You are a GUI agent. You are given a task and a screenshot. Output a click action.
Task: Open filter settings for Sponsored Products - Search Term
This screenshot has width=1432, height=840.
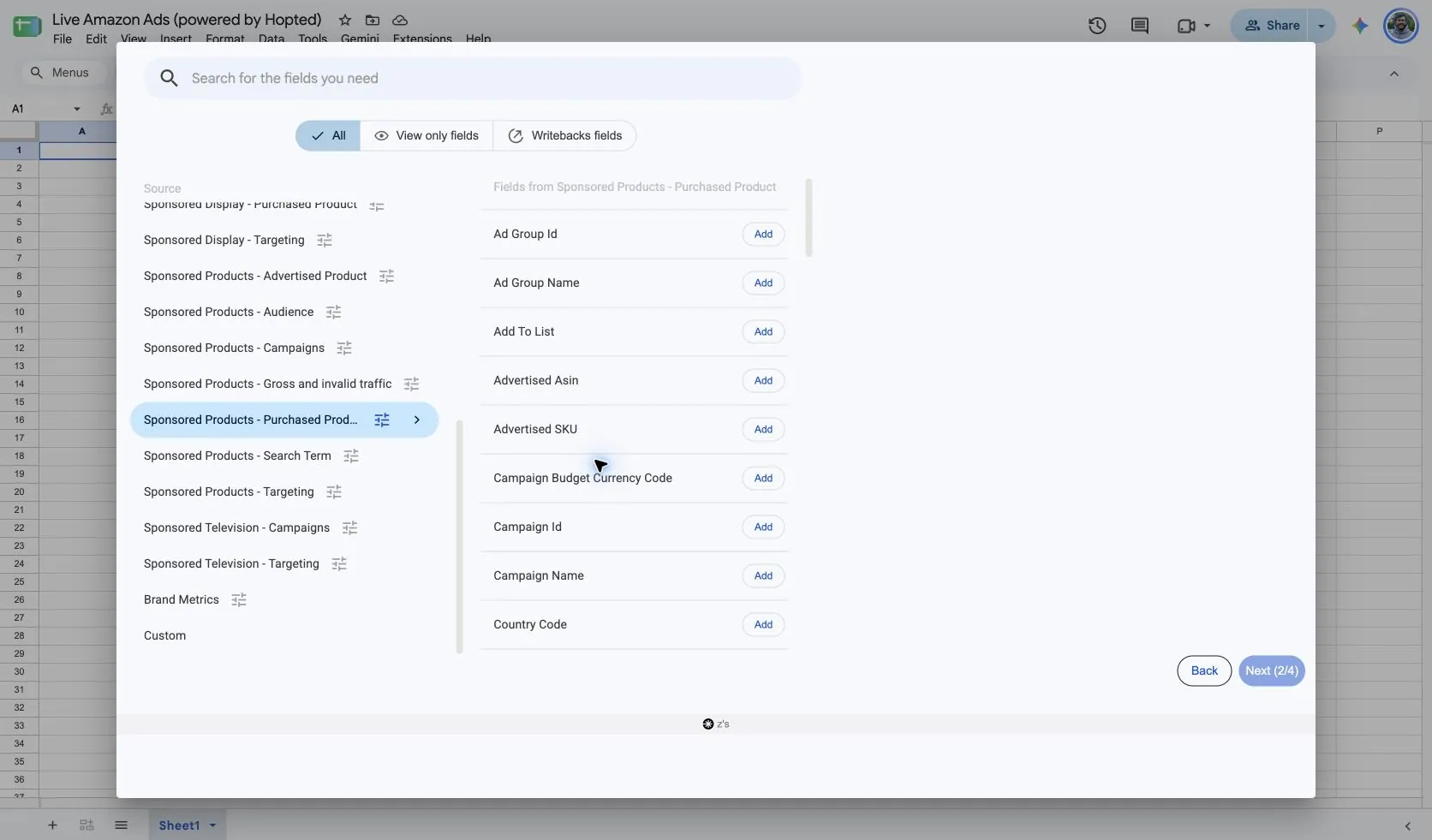coord(351,456)
